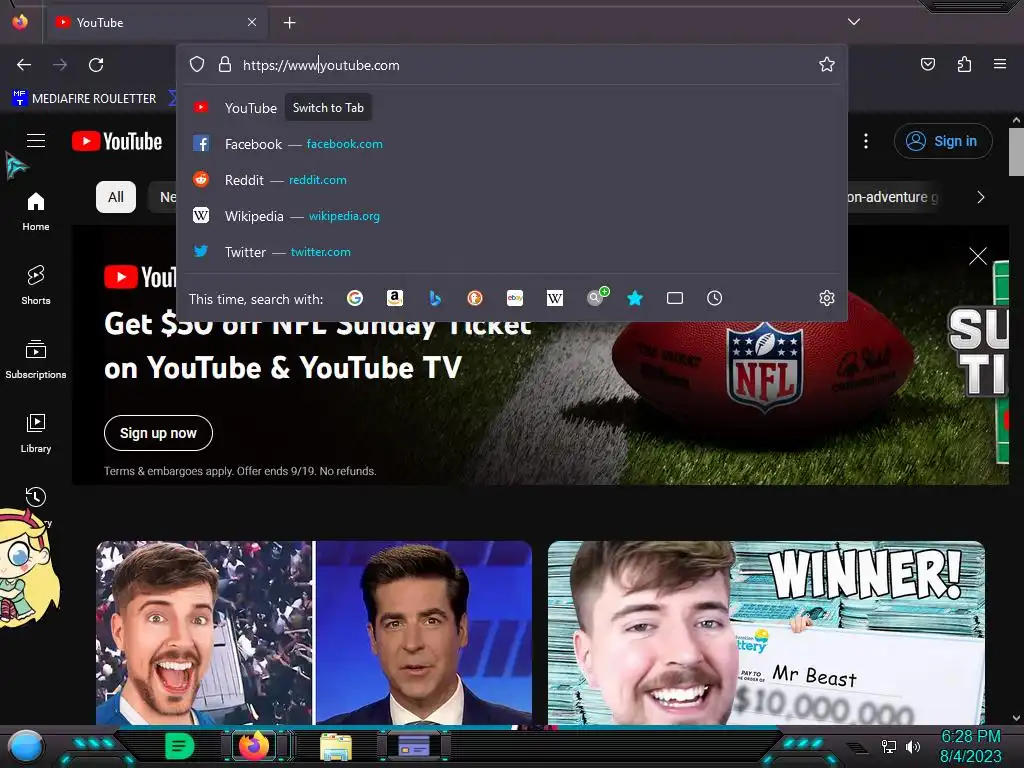This screenshot has height=768, width=1024.
Task: Go to YouTube Home in sidebar
Action: click(36, 212)
